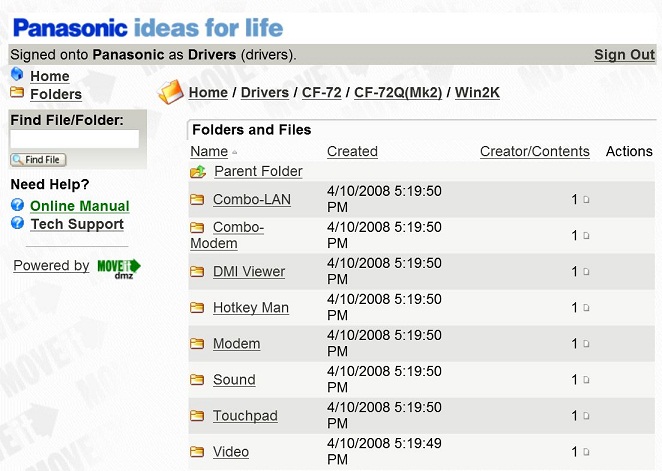Navigate to Drivers breadcrumb
The height and width of the screenshot is (471, 662).
(265, 92)
